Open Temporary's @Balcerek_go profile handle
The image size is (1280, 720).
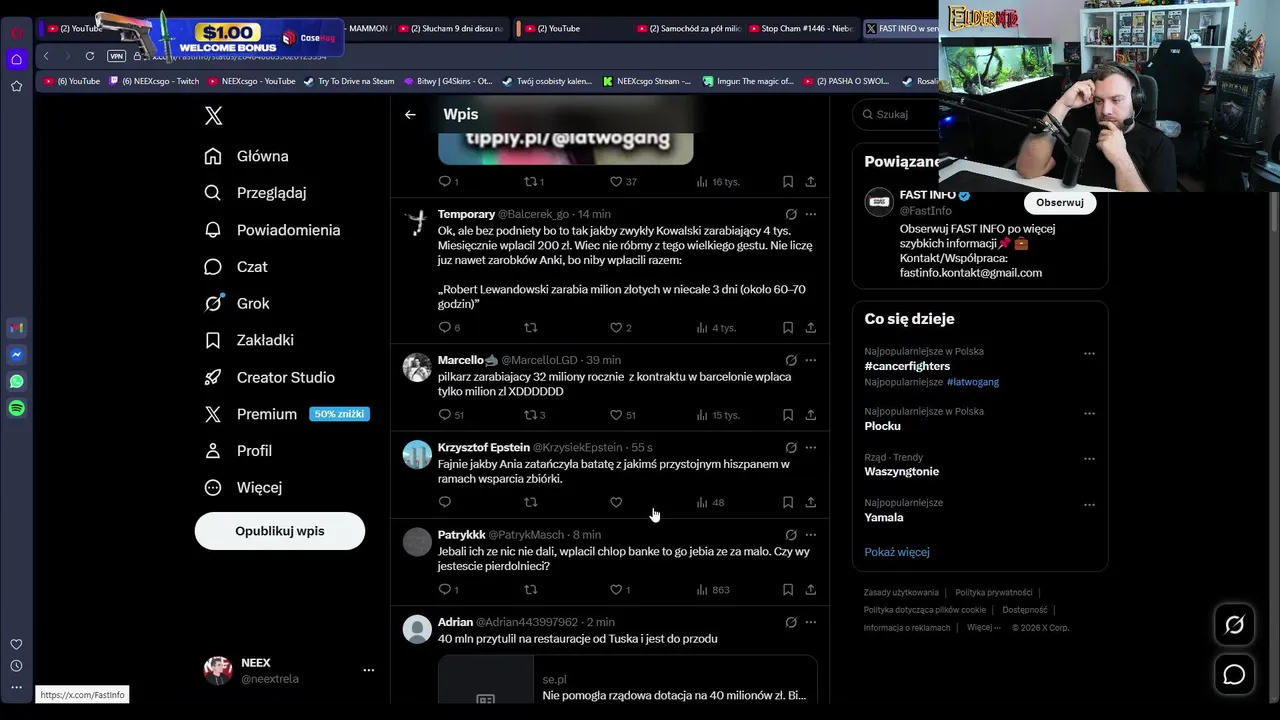click(x=533, y=214)
